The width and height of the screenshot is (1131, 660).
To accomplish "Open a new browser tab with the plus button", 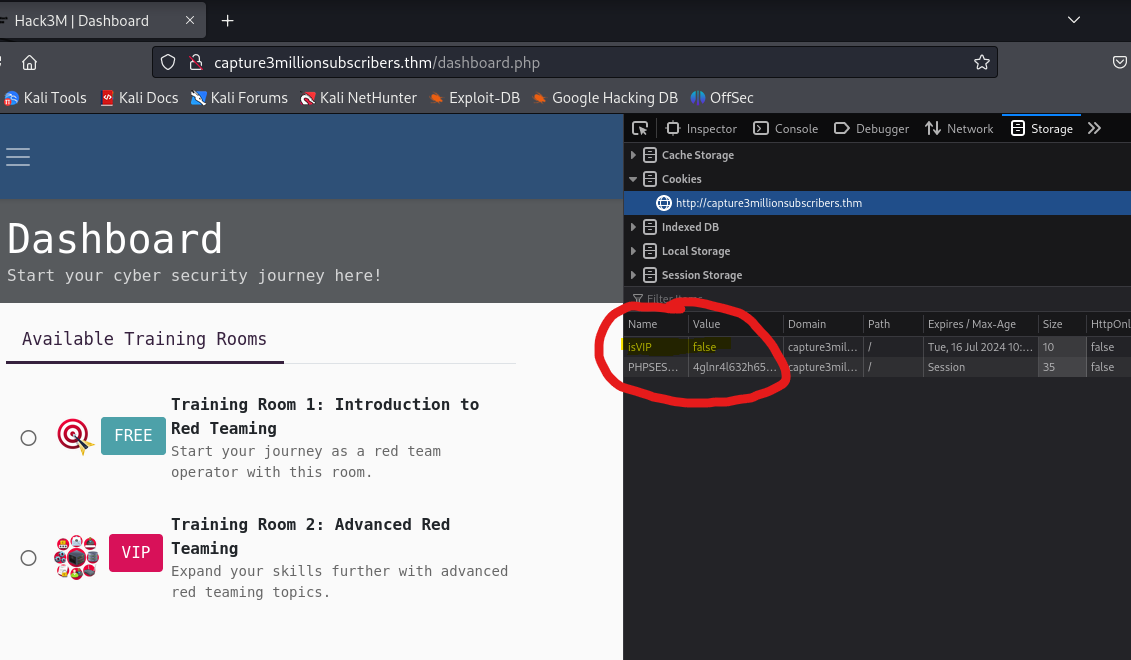I will (x=226, y=20).
